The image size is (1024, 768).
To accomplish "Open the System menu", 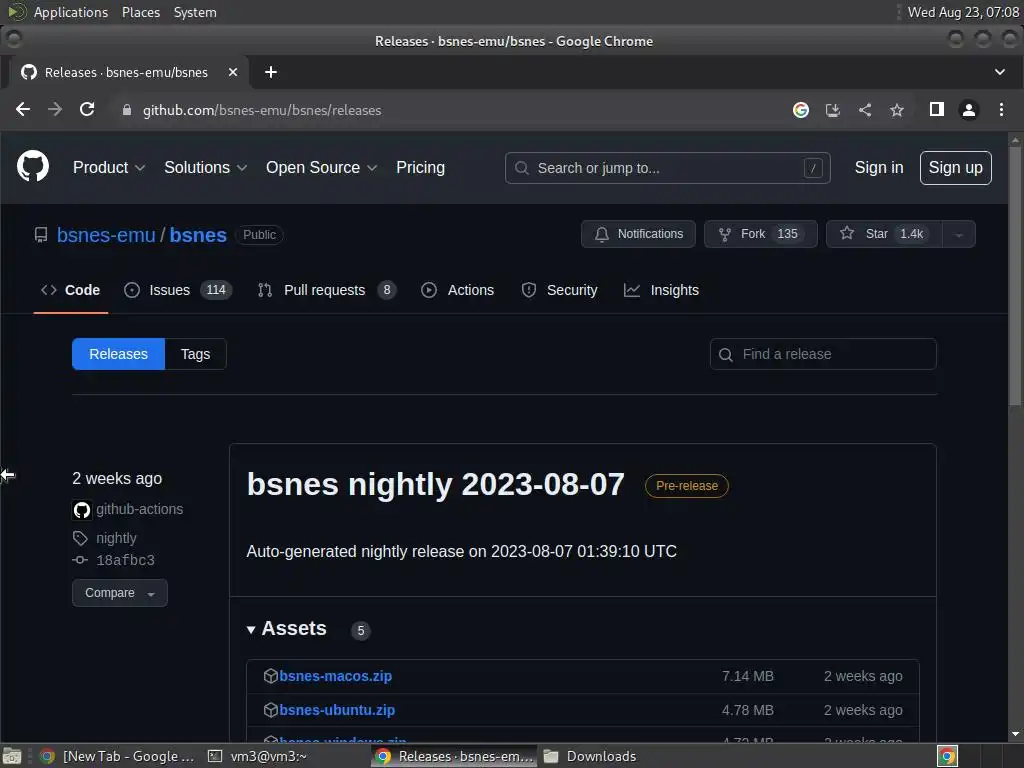I will pyautogui.click(x=195, y=12).
